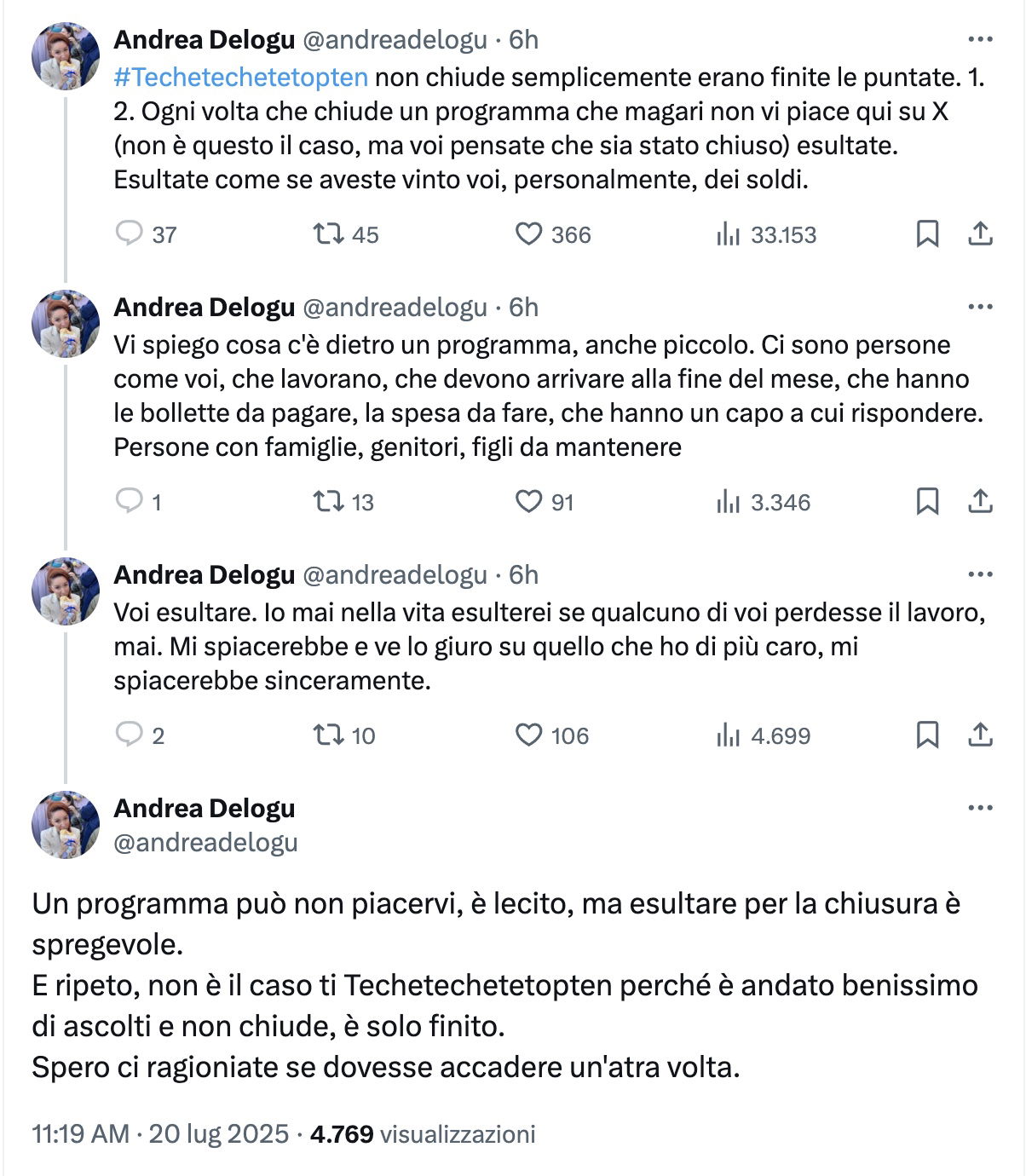Open the @andreadelogu handle on main tweet
This screenshot has width=1026, height=1176.
205,842
